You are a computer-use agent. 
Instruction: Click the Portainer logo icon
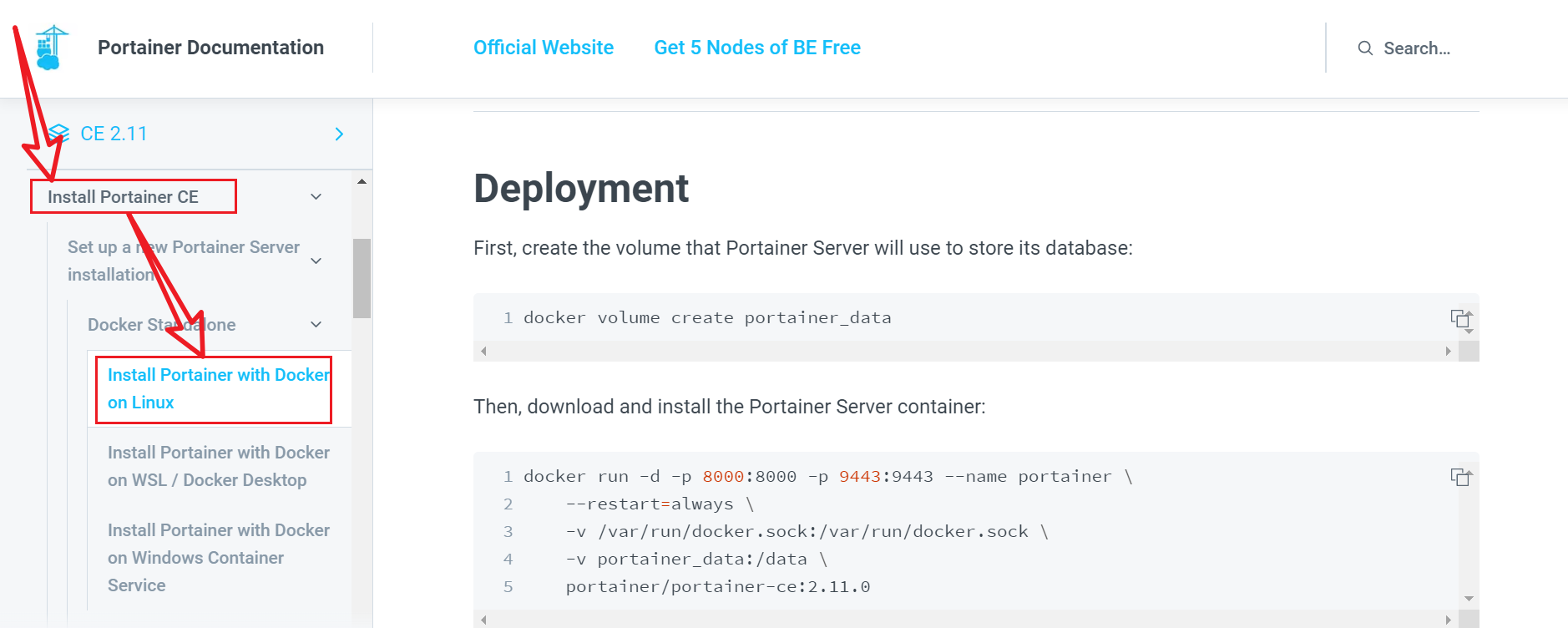pos(52,48)
